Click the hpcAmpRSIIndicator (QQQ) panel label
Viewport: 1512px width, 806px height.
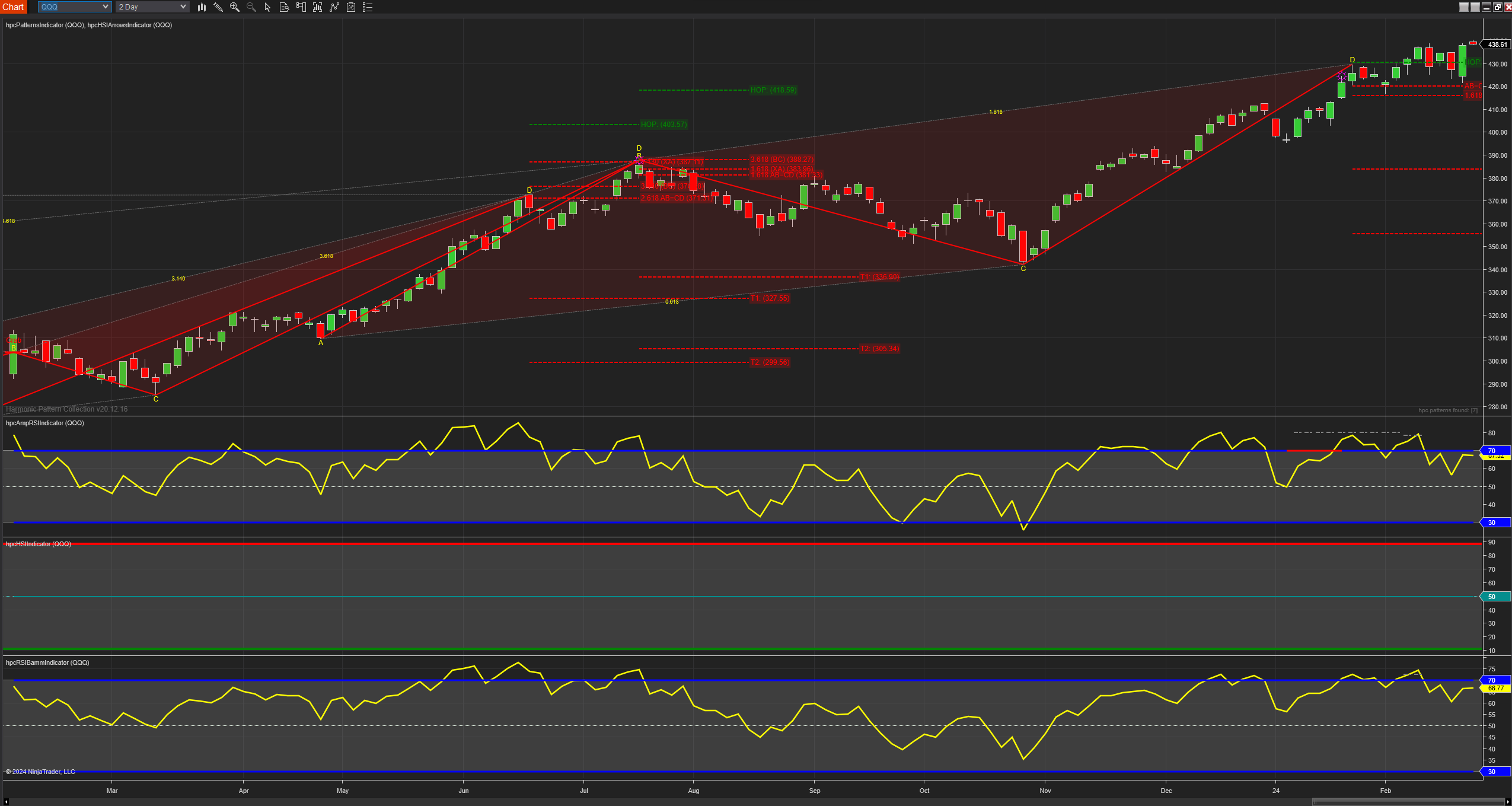[x=44, y=423]
